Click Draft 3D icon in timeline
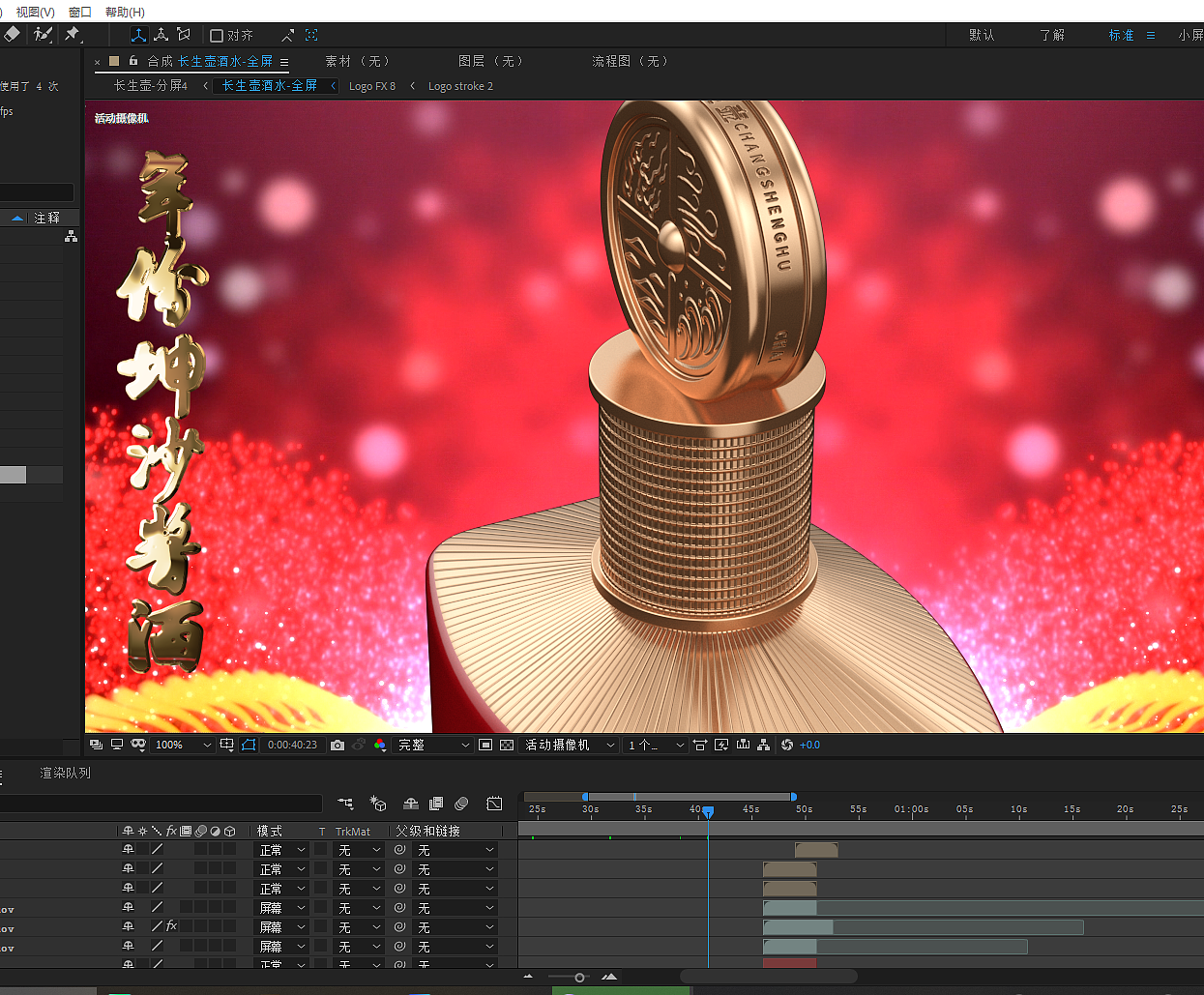The width and height of the screenshot is (1204, 995). point(378,804)
